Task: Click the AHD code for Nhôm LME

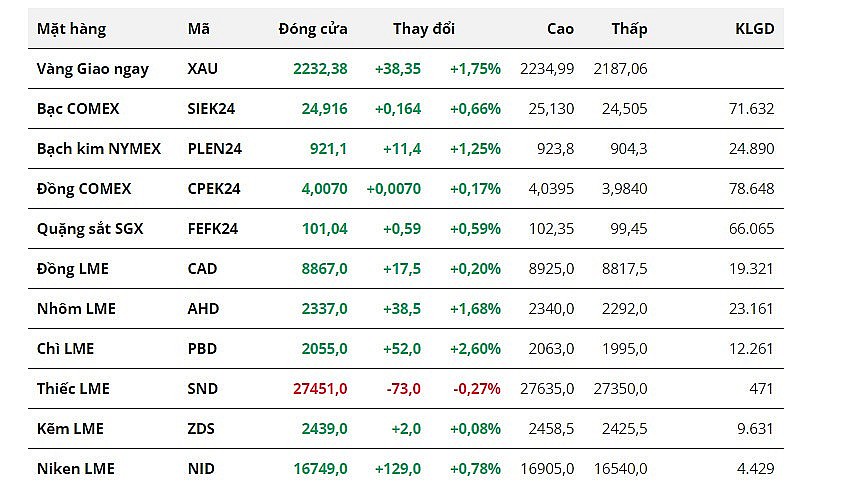Action: click(x=203, y=309)
